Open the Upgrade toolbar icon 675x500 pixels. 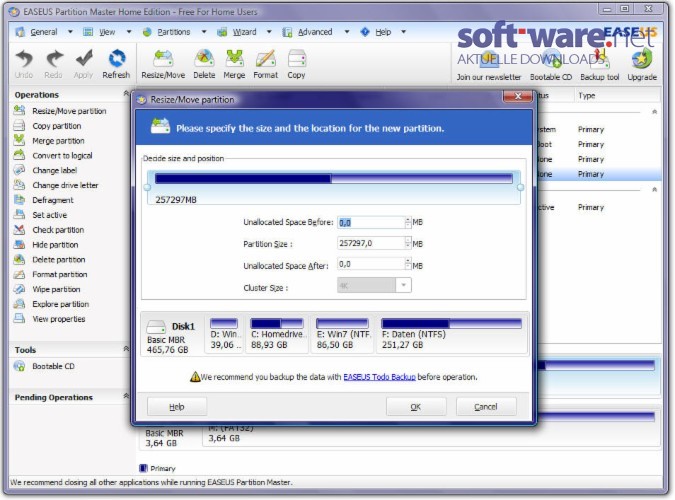pyautogui.click(x=642, y=65)
